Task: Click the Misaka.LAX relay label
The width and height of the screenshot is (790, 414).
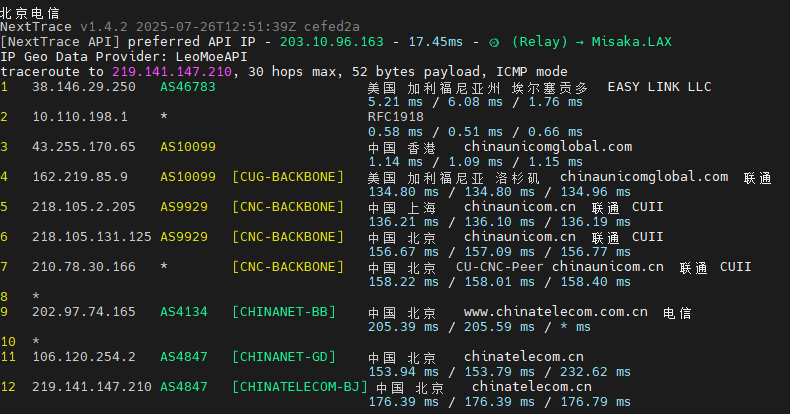Action: tap(631, 42)
